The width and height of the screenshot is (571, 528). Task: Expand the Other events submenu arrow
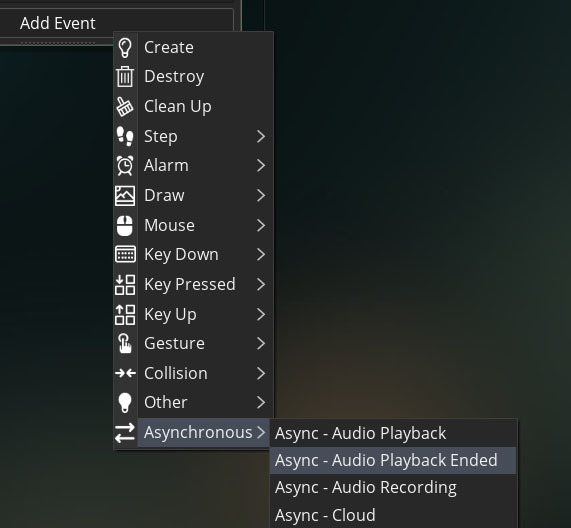click(261, 402)
